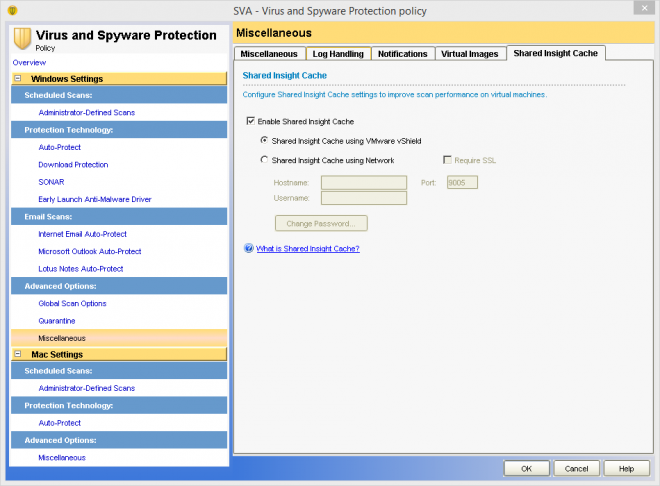Image resolution: width=660 pixels, height=486 pixels.
Task: Select the Shared Insight Cache tab
Action: [556, 53]
